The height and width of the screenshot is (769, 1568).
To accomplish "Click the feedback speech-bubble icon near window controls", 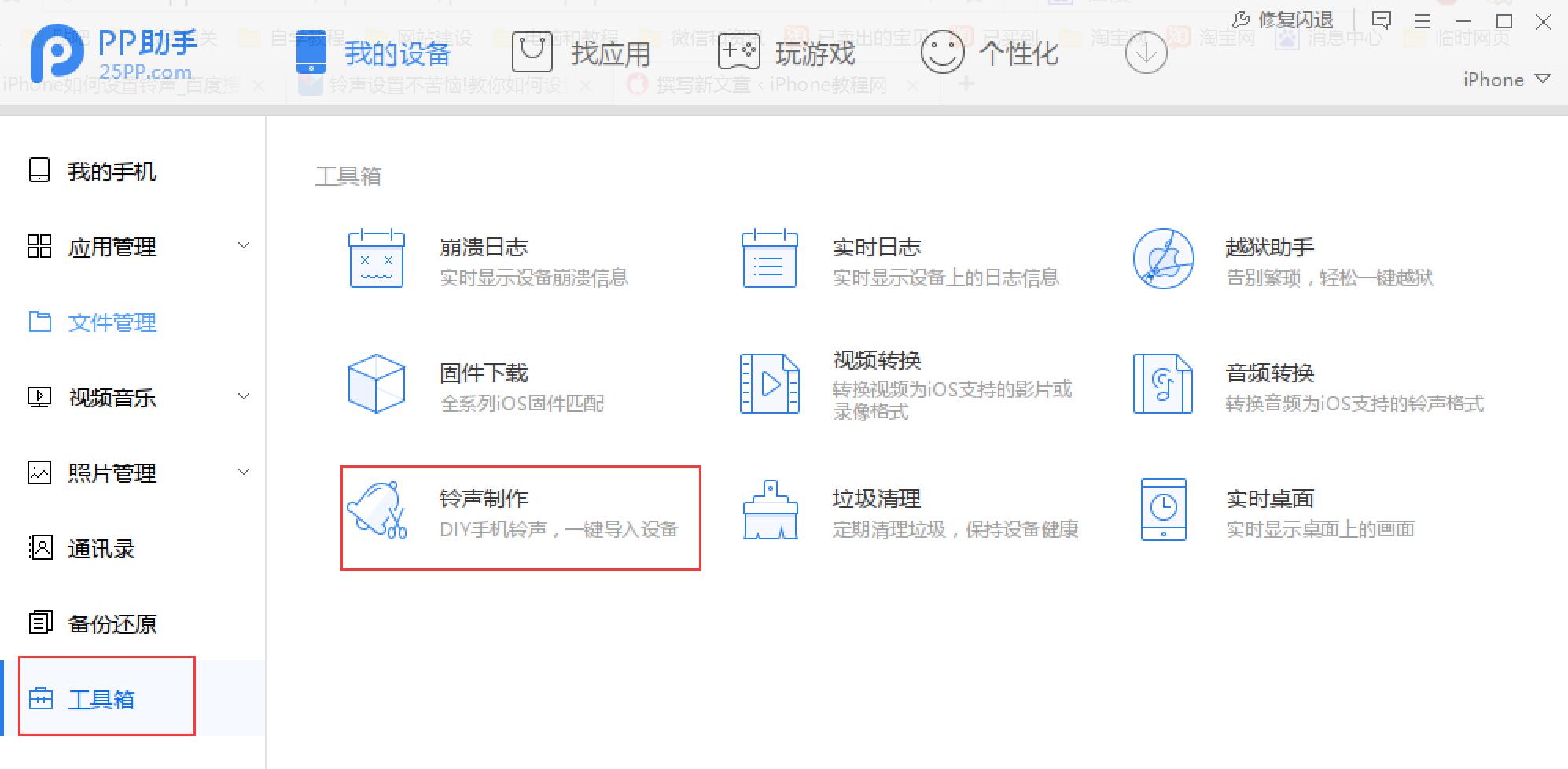I will click(x=1381, y=20).
